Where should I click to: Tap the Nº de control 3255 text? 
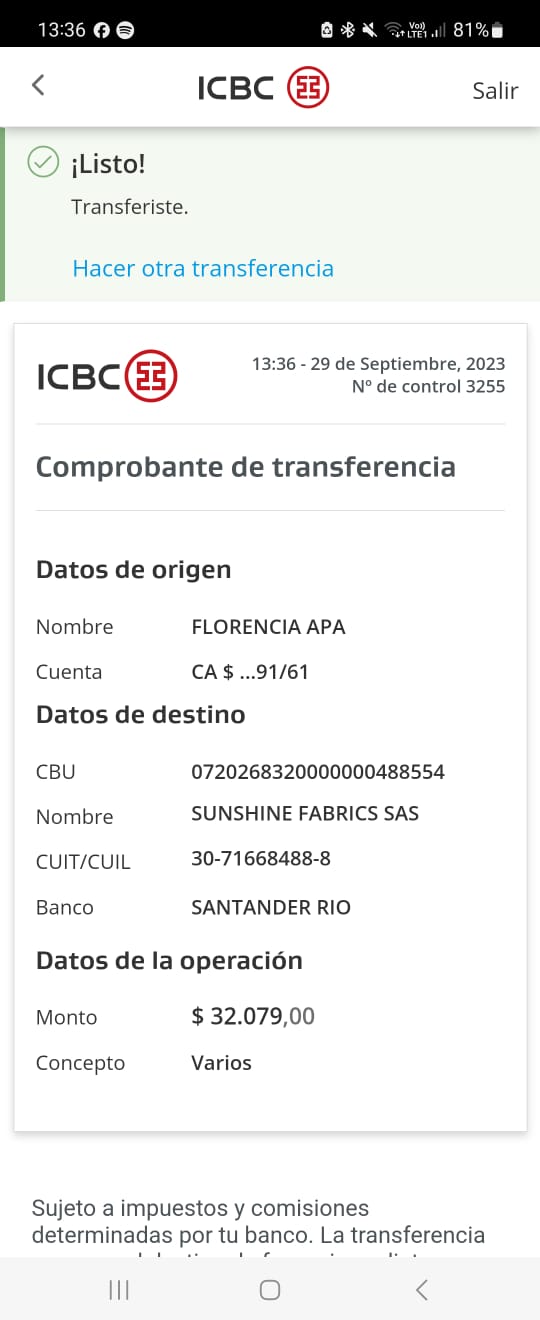[428, 386]
